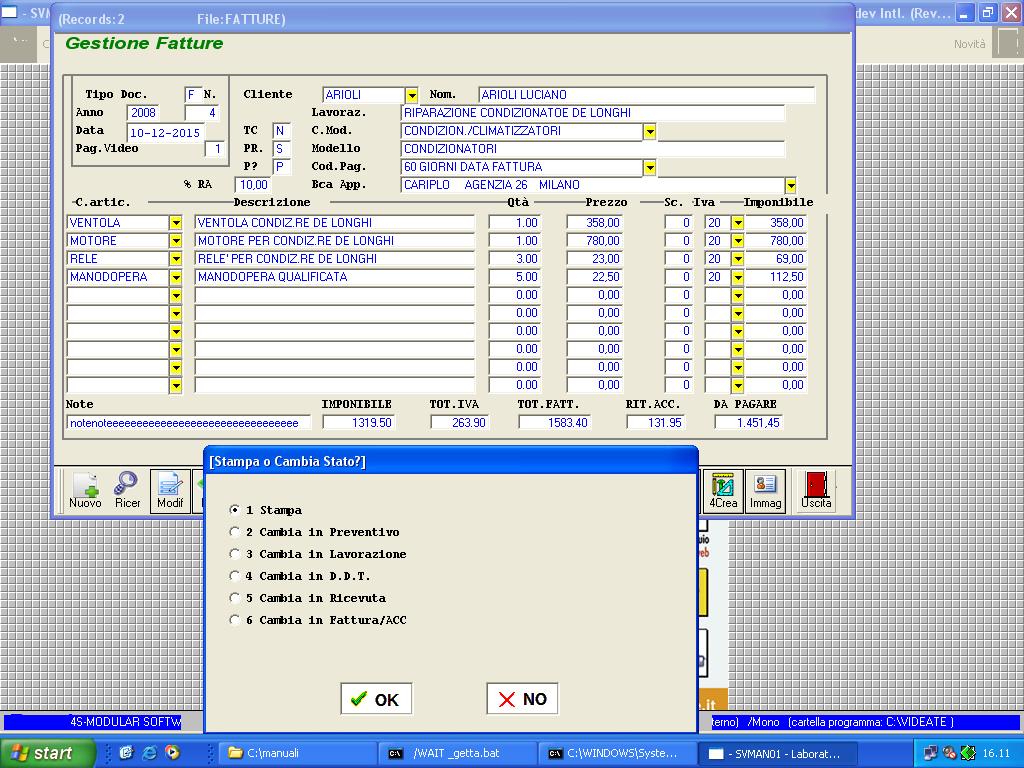Confirm the dialog with the OK button

click(376, 699)
